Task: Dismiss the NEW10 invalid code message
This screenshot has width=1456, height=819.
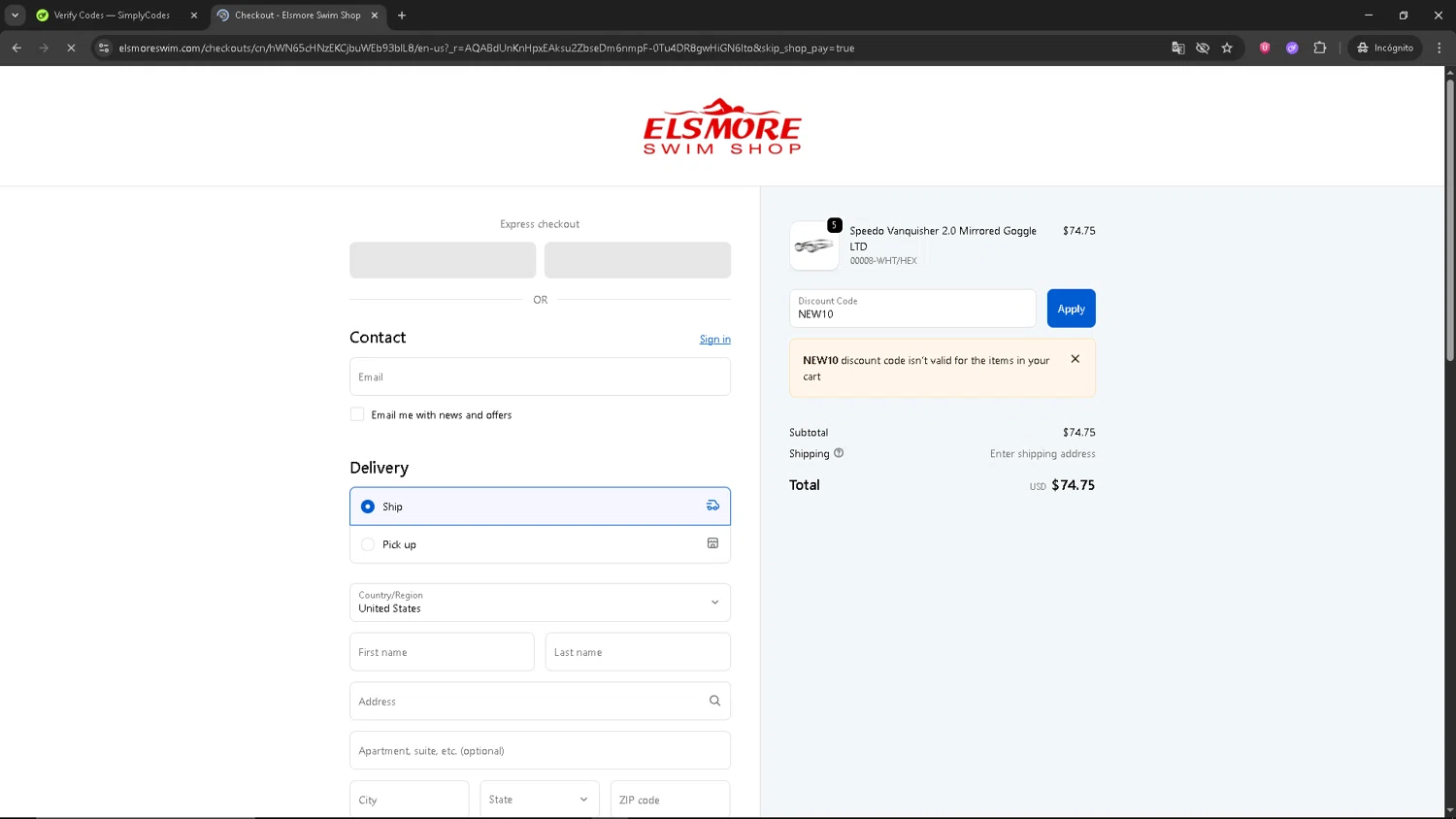Action: [1075, 359]
